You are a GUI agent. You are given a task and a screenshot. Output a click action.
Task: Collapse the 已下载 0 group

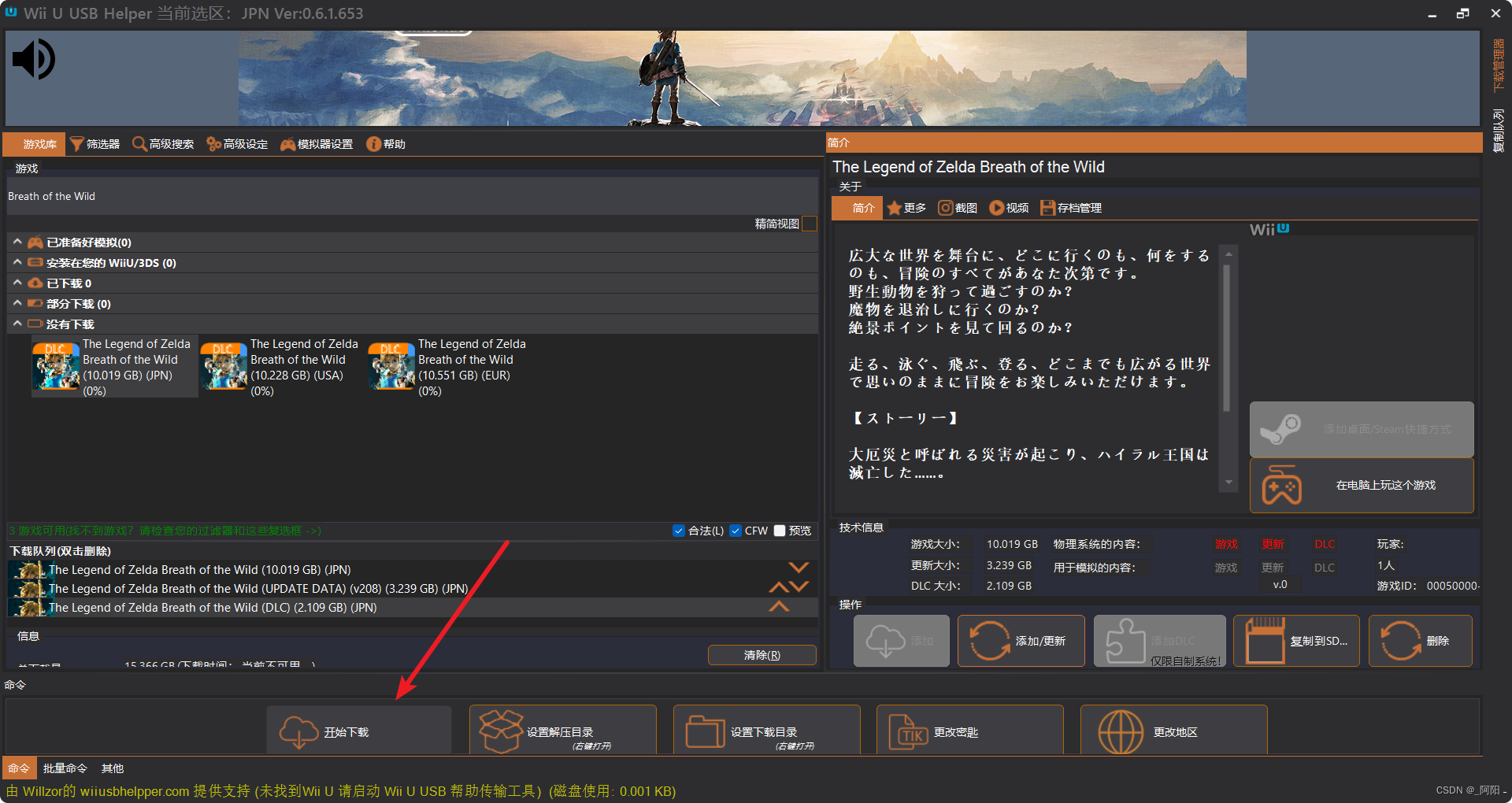[x=17, y=283]
